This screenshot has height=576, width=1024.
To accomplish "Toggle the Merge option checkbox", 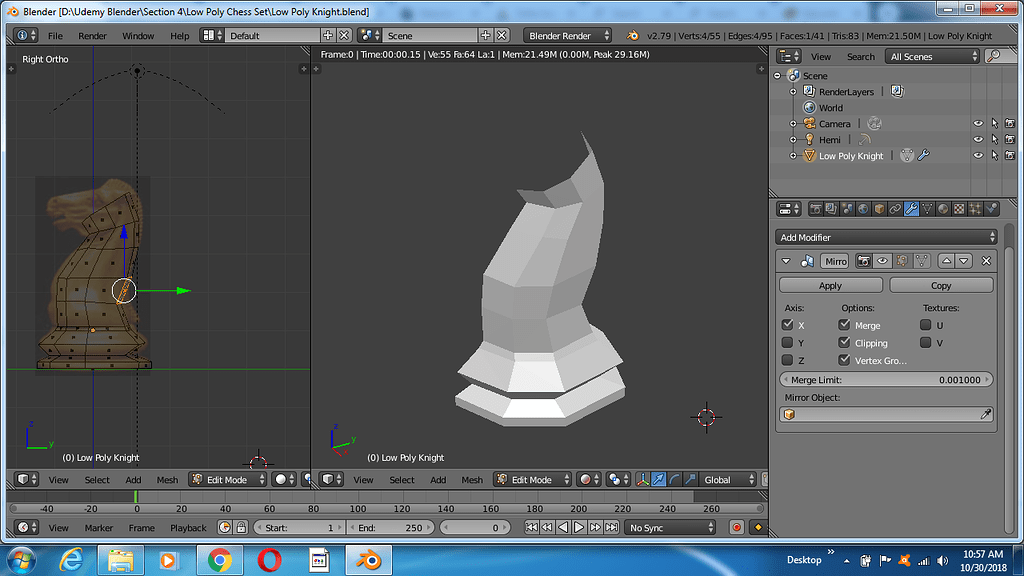I will [x=844, y=325].
